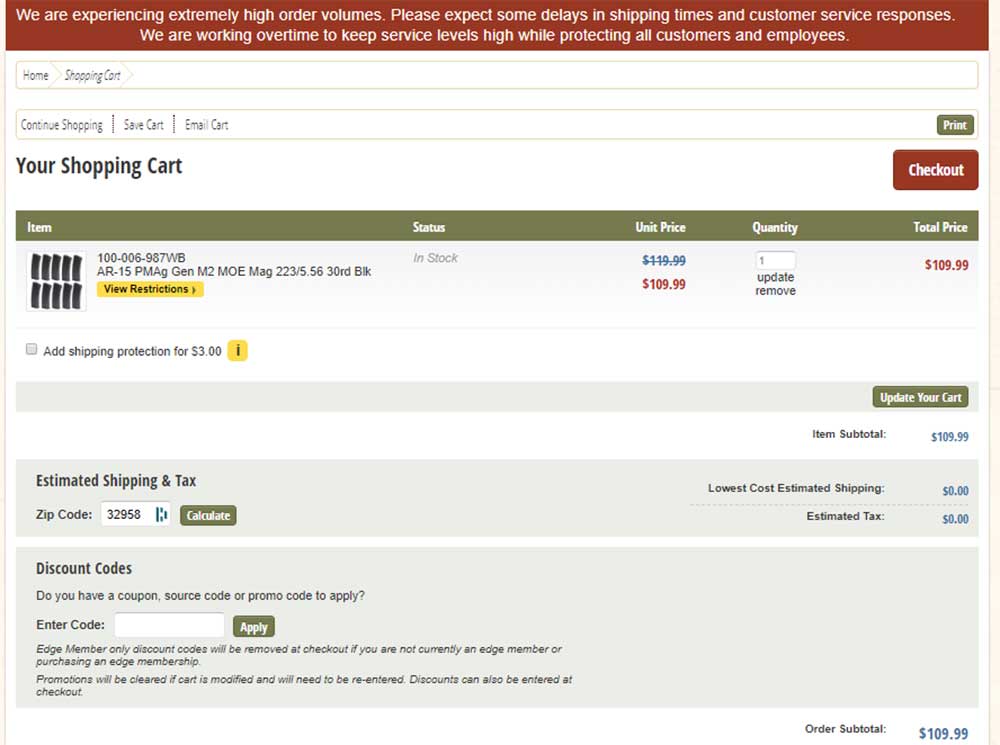Open the magazine product thumbnail image

[x=56, y=281]
